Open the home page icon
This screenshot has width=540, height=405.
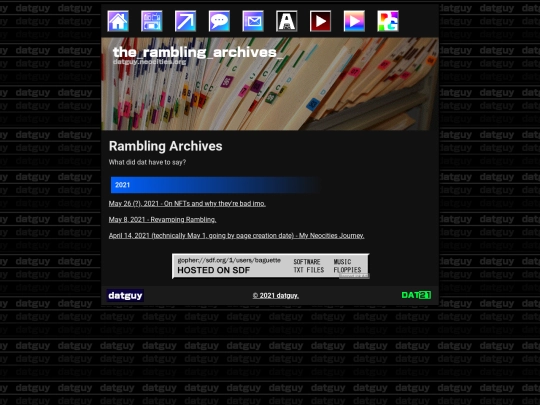(x=118, y=21)
